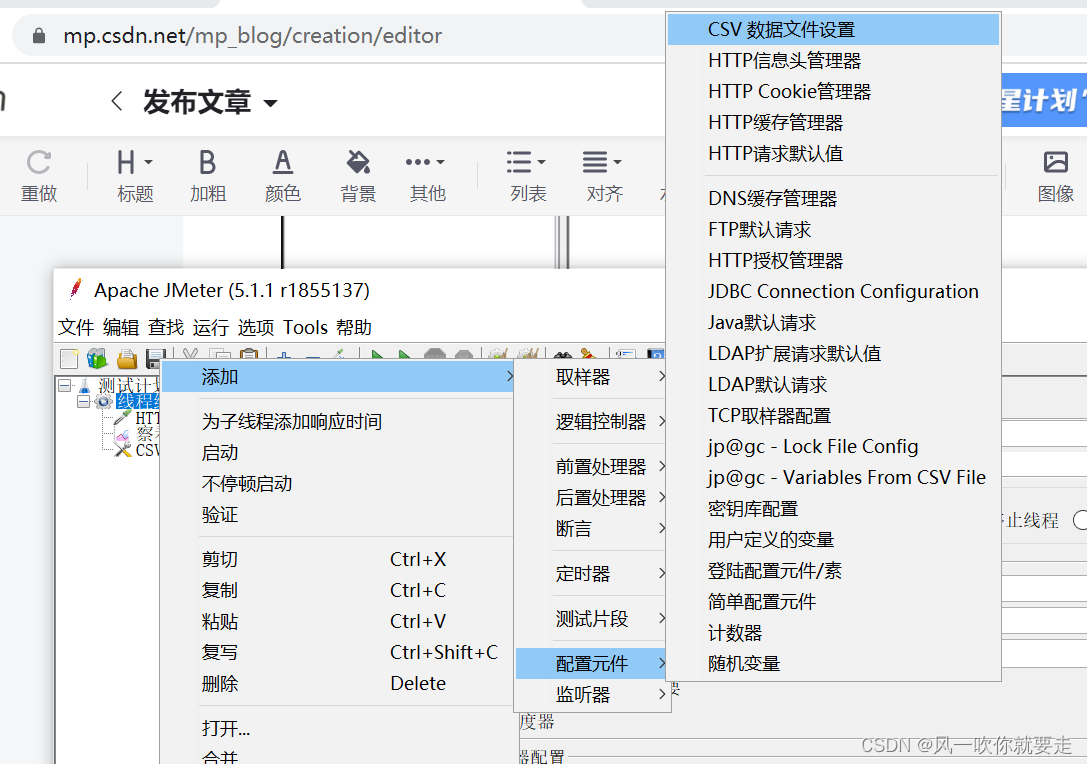Click the site lock icon in address bar

point(39,36)
